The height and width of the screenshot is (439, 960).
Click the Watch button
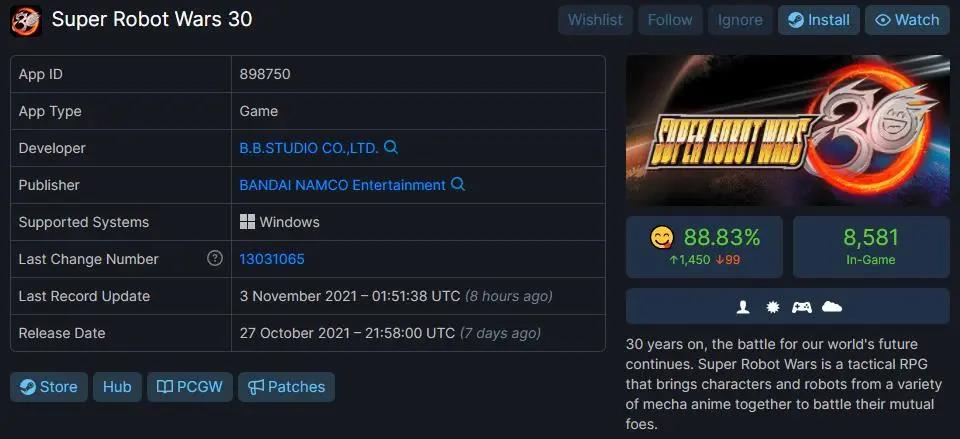tap(907, 20)
